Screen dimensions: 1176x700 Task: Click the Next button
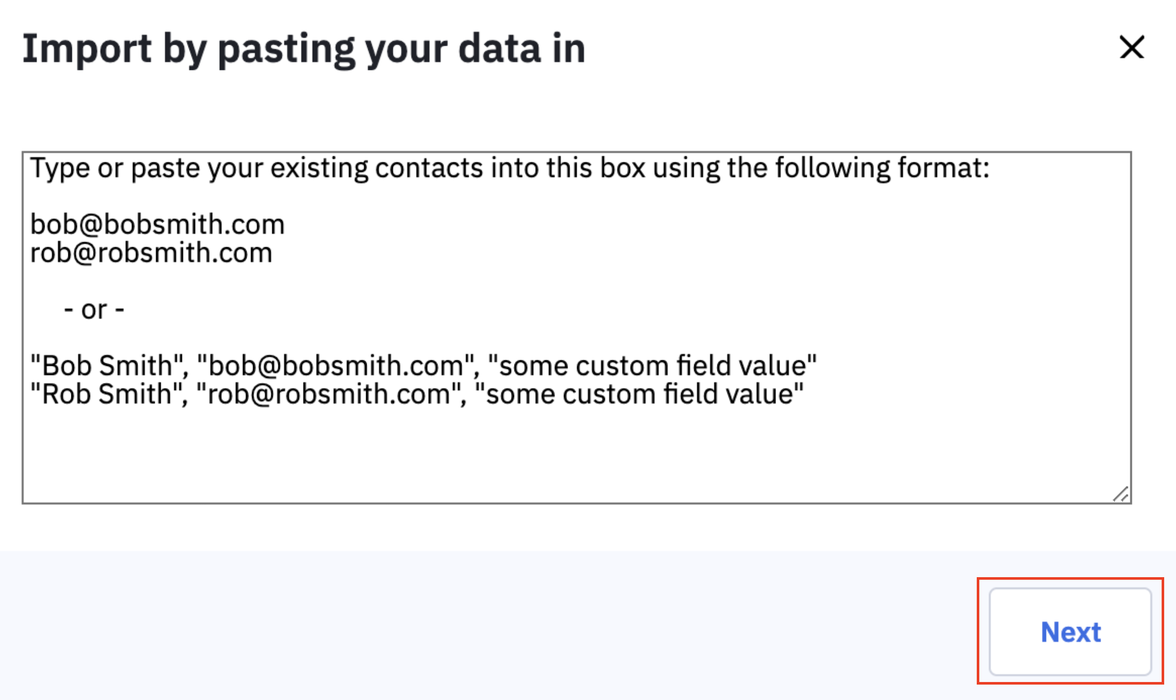pyautogui.click(x=1070, y=632)
